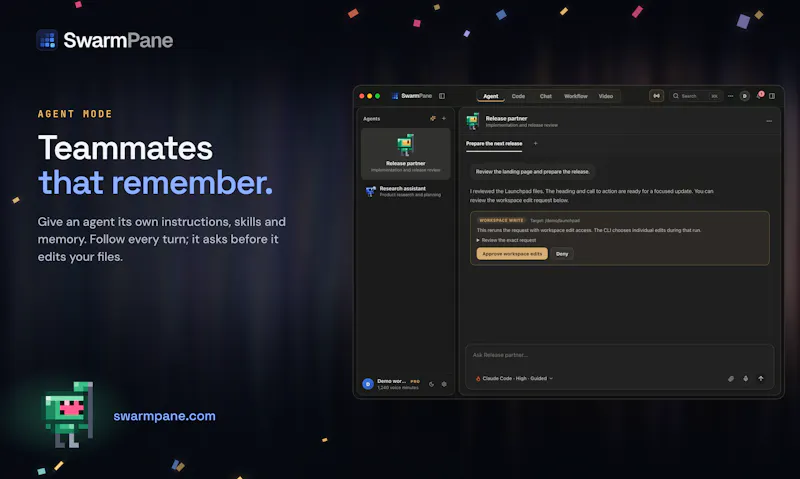The height and width of the screenshot is (479, 800).
Task: Add a new agent with plus icon
Action: [444, 118]
